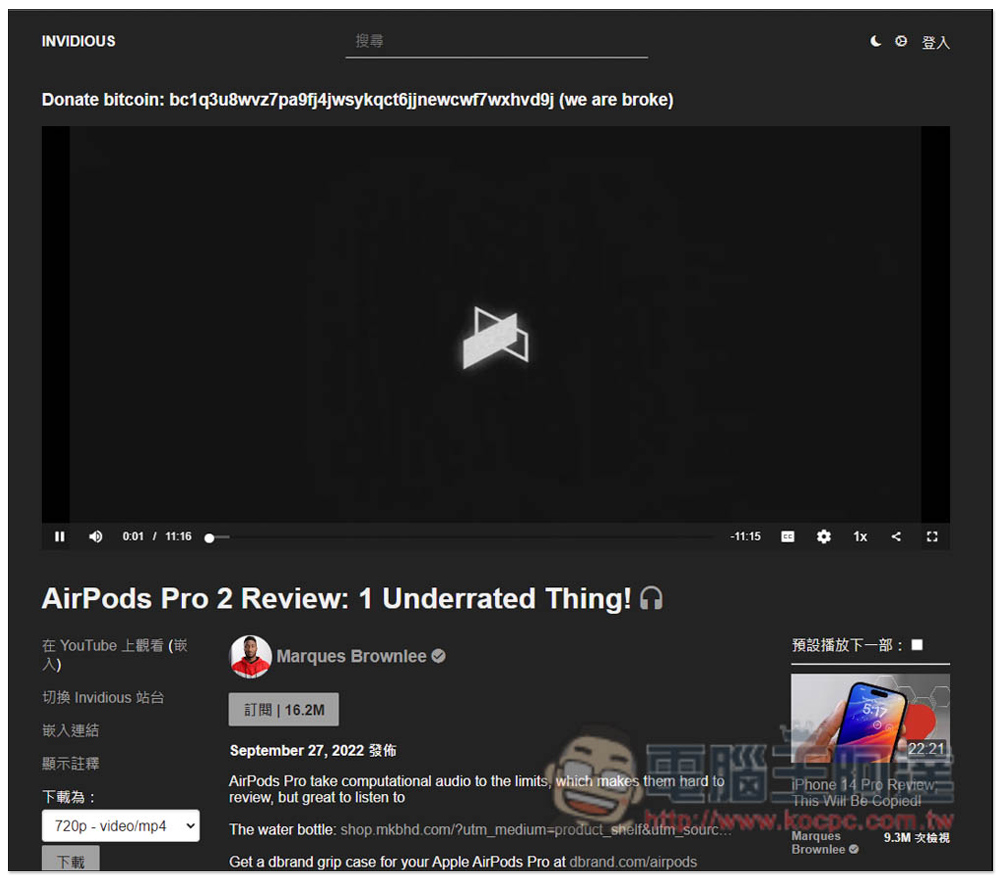Open the player share menu
This screenshot has width=1000, height=881.
[896, 537]
